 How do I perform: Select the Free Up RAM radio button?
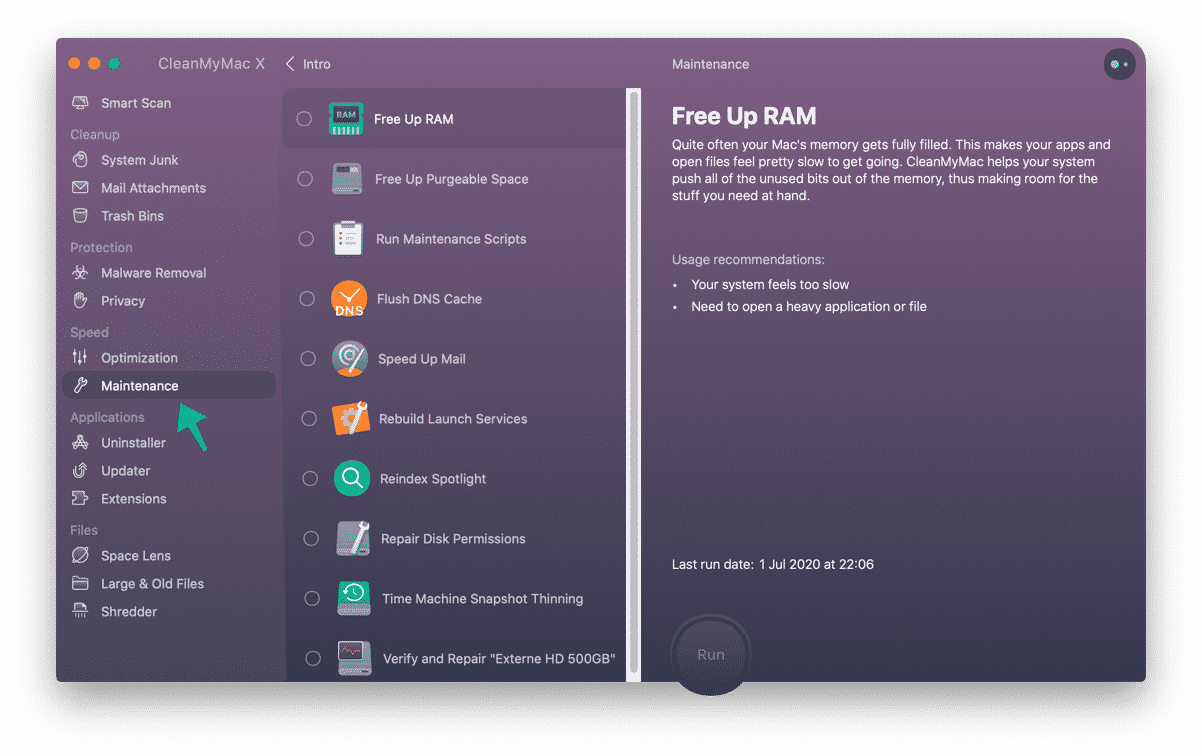pyautogui.click(x=304, y=119)
